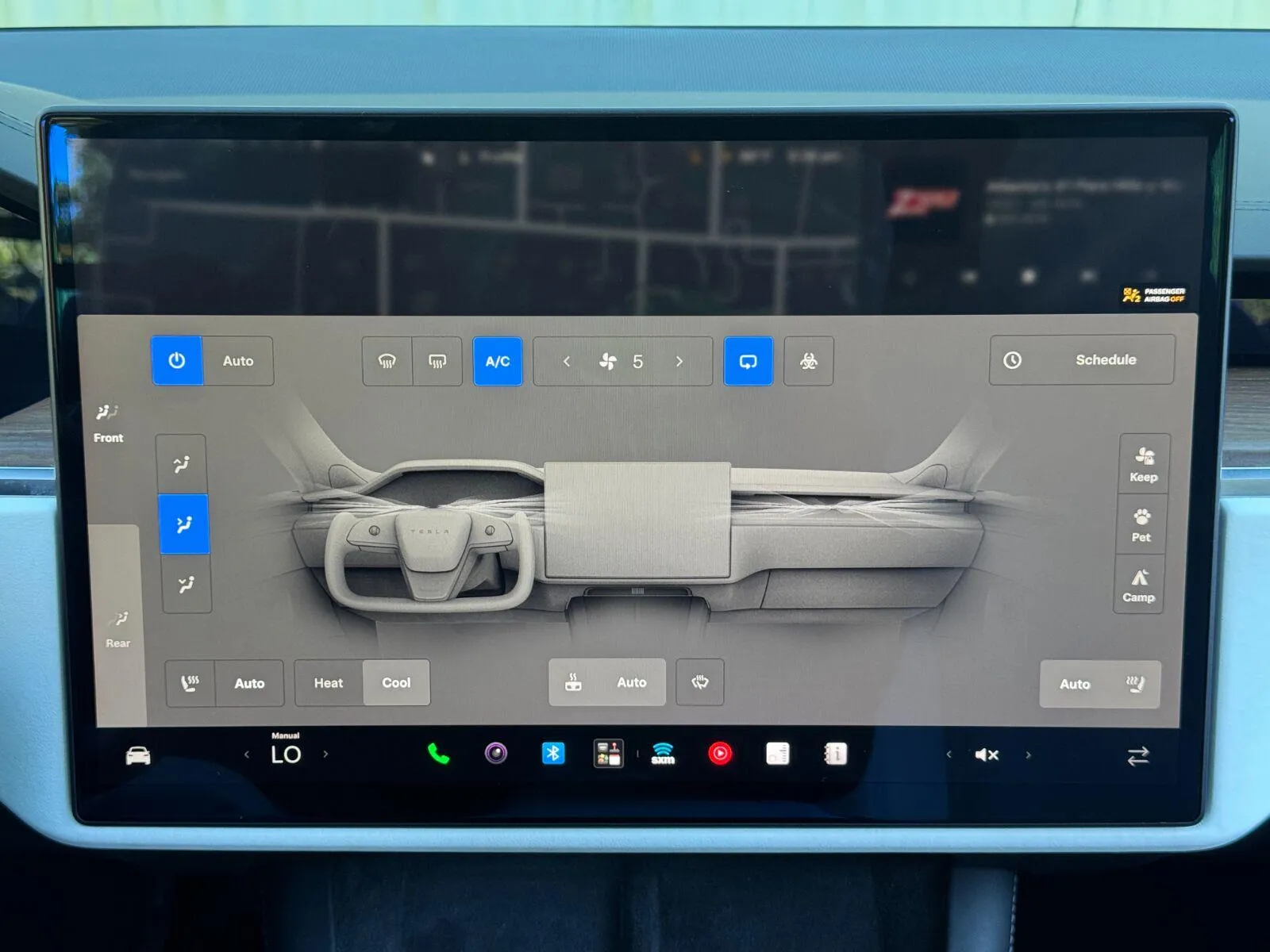
Task: Open the Toybox app icon
Action: click(x=609, y=754)
